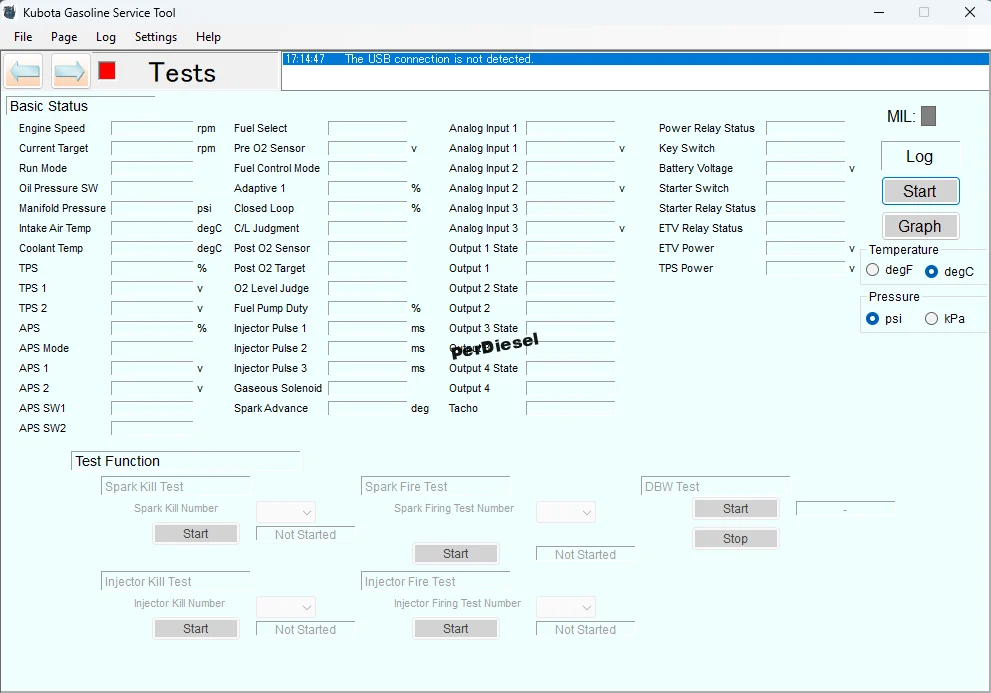The height and width of the screenshot is (693, 991).
Task: Open the Settings menu
Action: point(155,37)
